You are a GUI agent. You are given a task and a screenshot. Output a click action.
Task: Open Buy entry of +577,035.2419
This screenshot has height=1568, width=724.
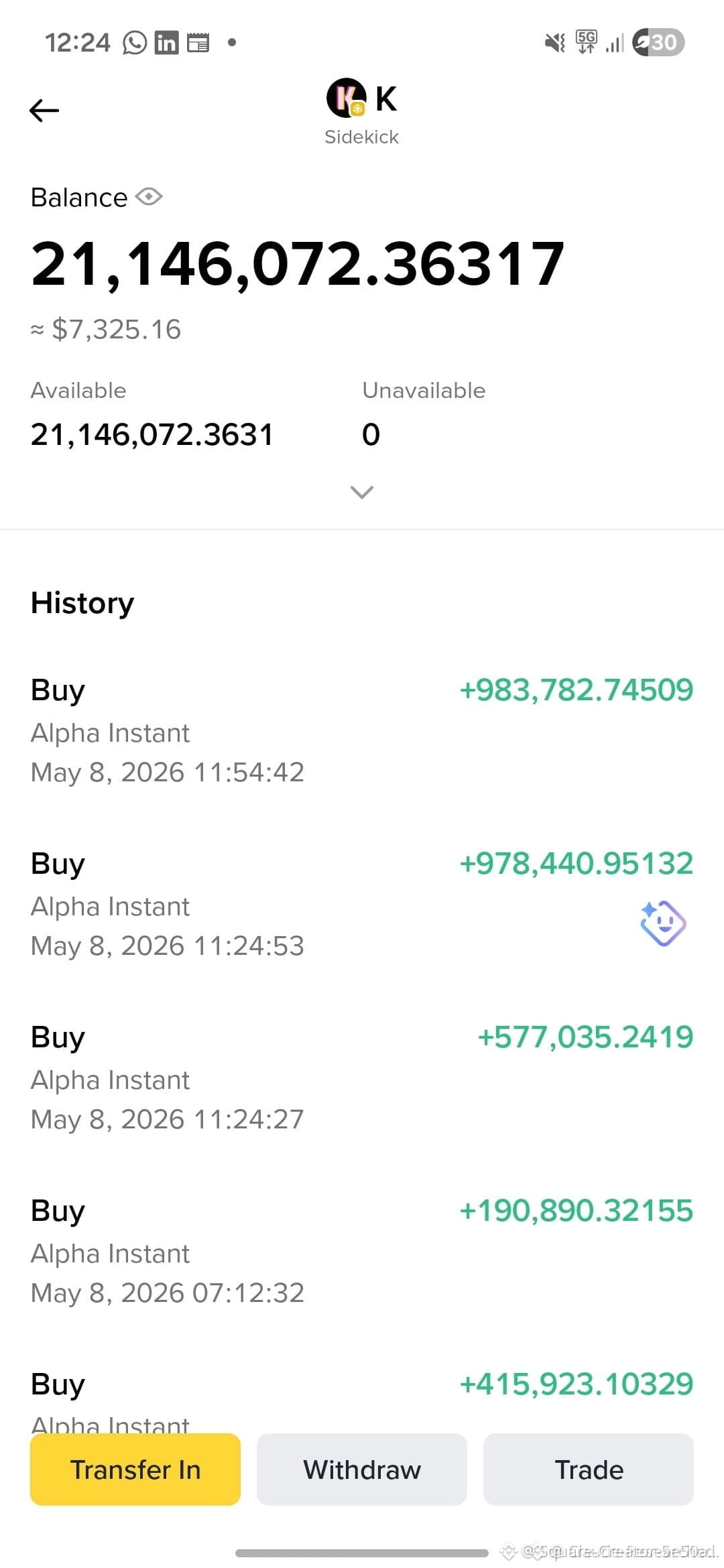pyautogui.click(x=362, y=1077)
